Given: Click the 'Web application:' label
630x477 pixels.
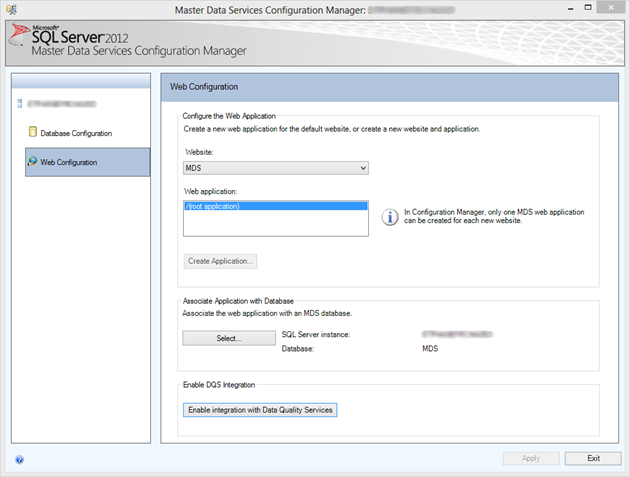Looking at the screenshot, I should coord(211,191).
